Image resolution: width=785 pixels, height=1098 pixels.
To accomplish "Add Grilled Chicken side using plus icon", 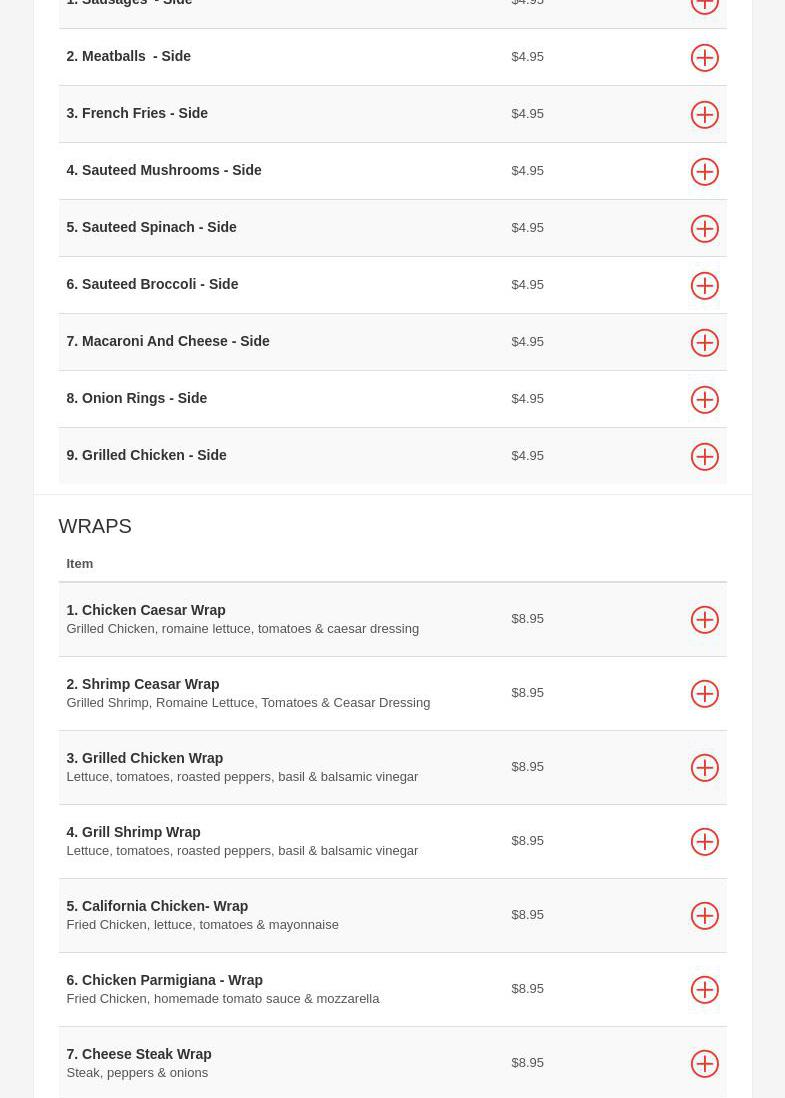I will [705, 457].
